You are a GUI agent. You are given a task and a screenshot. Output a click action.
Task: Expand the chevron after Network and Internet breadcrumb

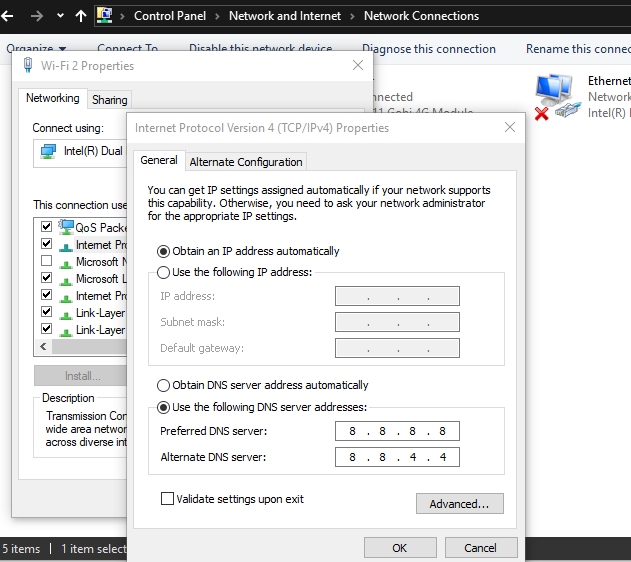[x=353, y=16]
